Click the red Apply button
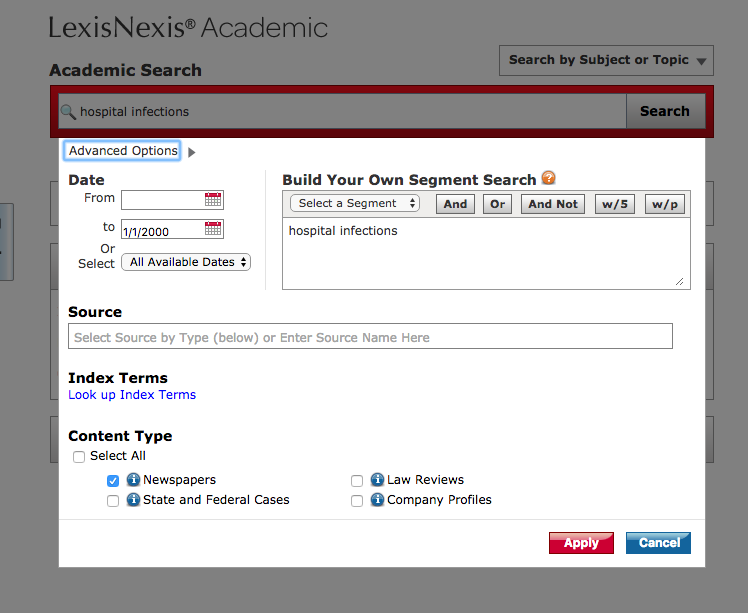This screenshot has width=748, height=613. coord(581,543)
